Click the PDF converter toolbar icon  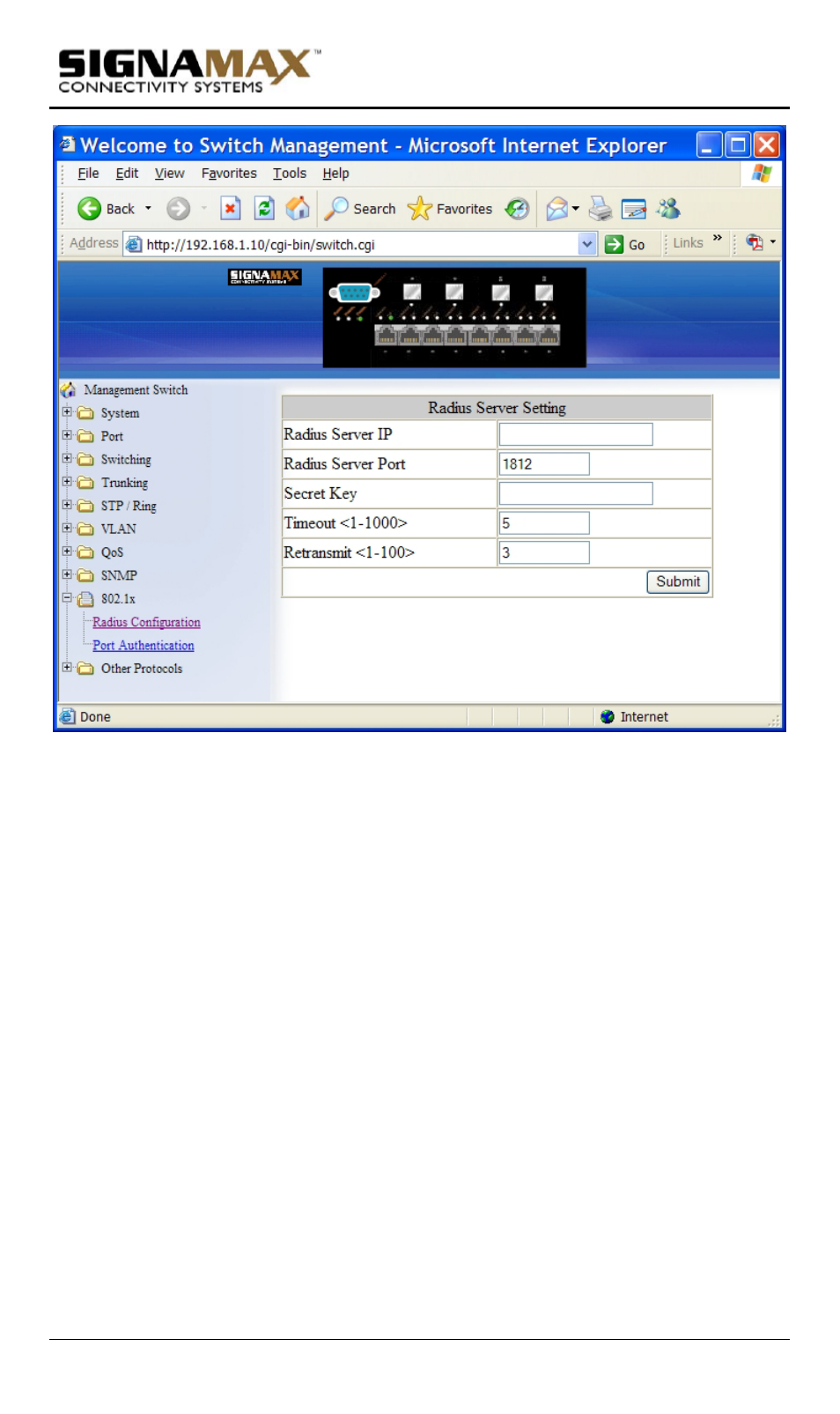point(755,242)
